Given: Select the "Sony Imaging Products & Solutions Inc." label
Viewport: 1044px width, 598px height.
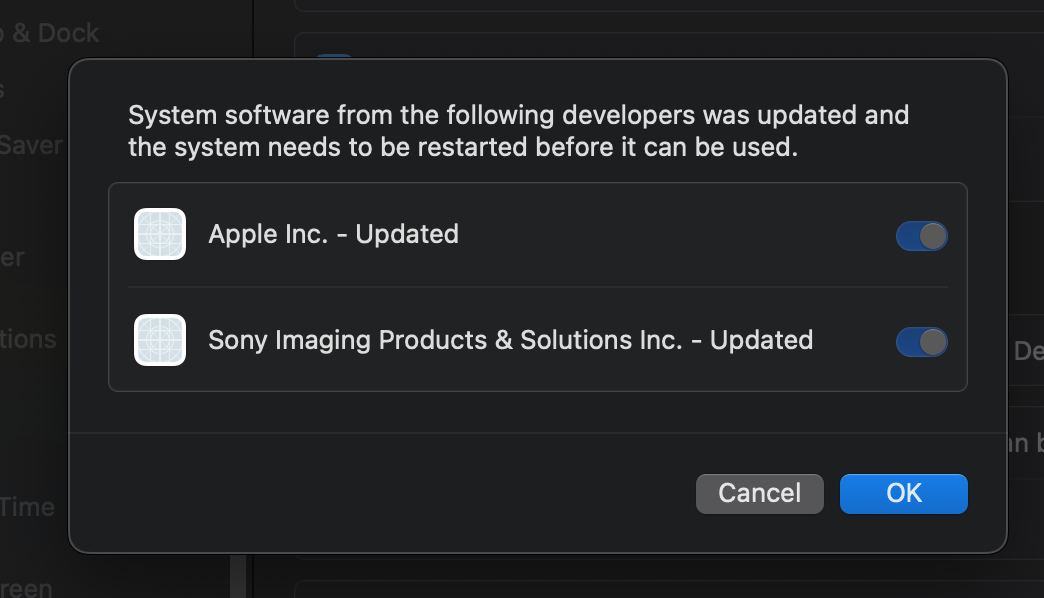Looking at the screenshot, I should pyautogui.click(x=510, y=340).
